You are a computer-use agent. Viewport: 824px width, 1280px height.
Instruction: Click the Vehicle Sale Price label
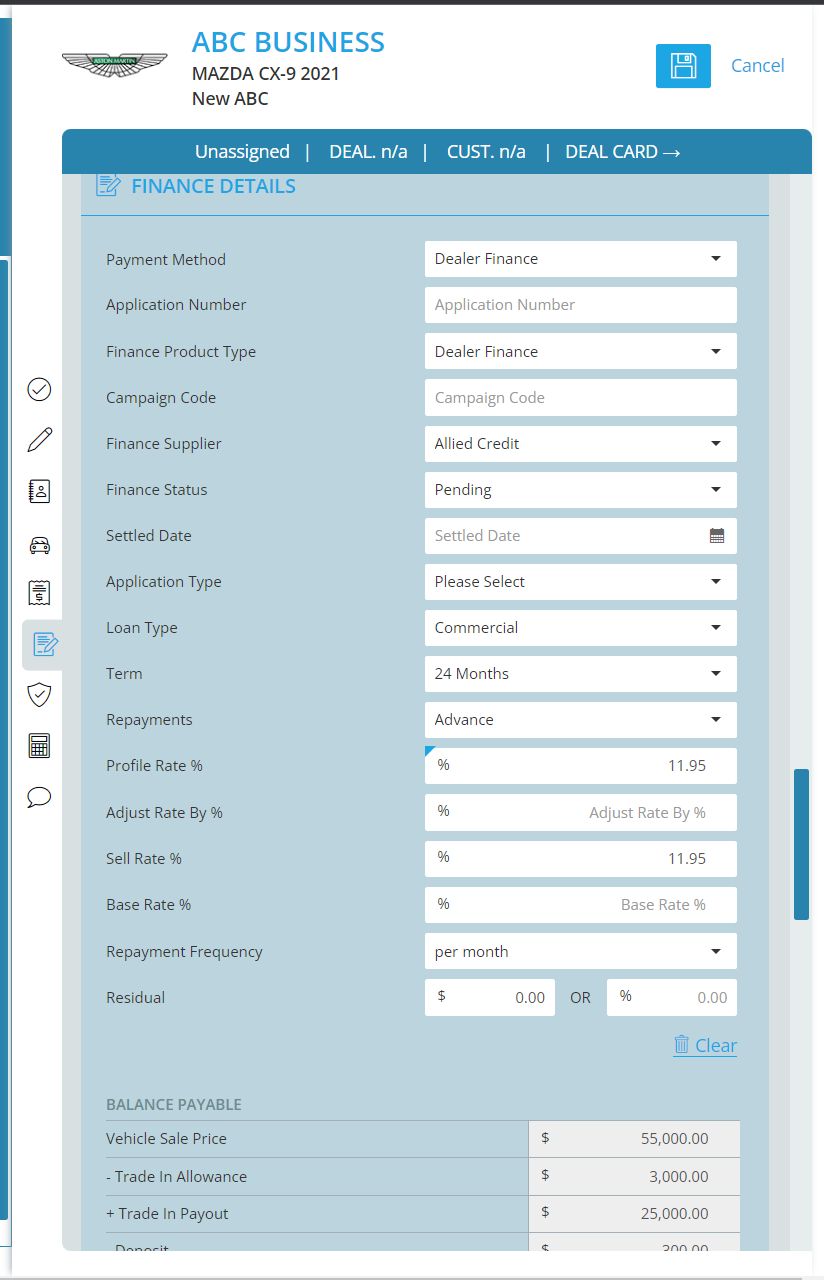166,1139
